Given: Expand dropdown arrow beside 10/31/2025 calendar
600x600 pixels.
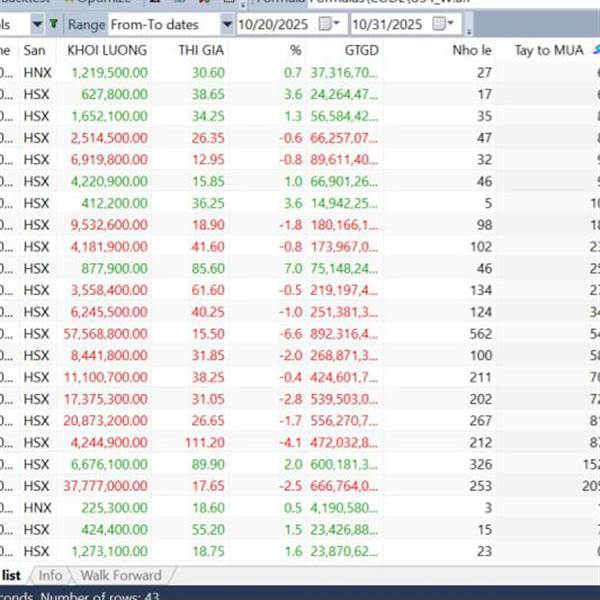Looking at the screenshot, I should pos(450,23).
